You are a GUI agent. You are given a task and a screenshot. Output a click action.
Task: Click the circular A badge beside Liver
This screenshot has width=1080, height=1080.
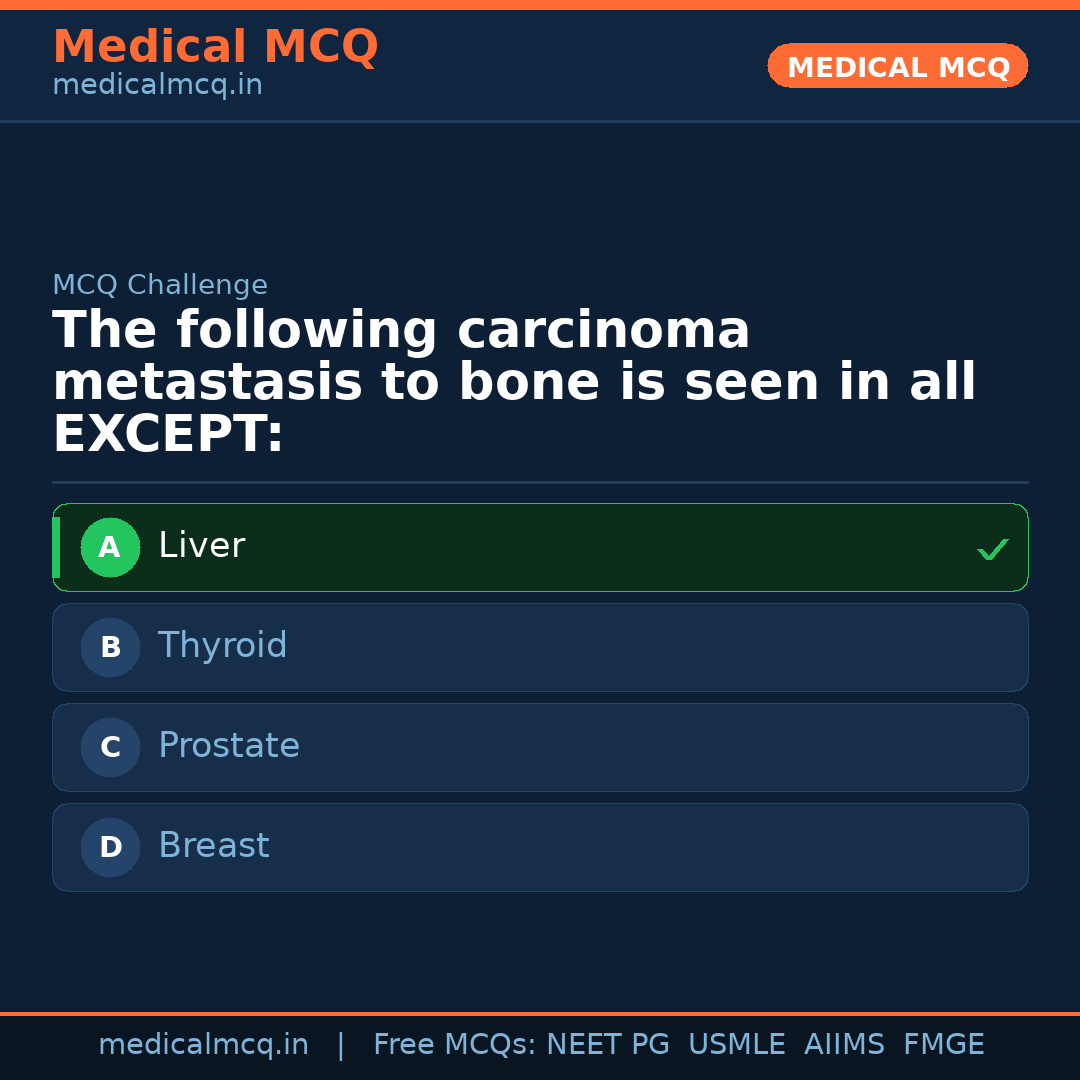[110, 547]
